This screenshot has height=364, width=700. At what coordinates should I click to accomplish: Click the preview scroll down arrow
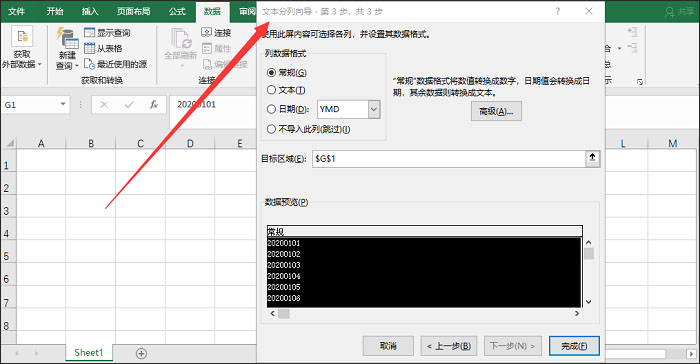[x=589, y=302]
